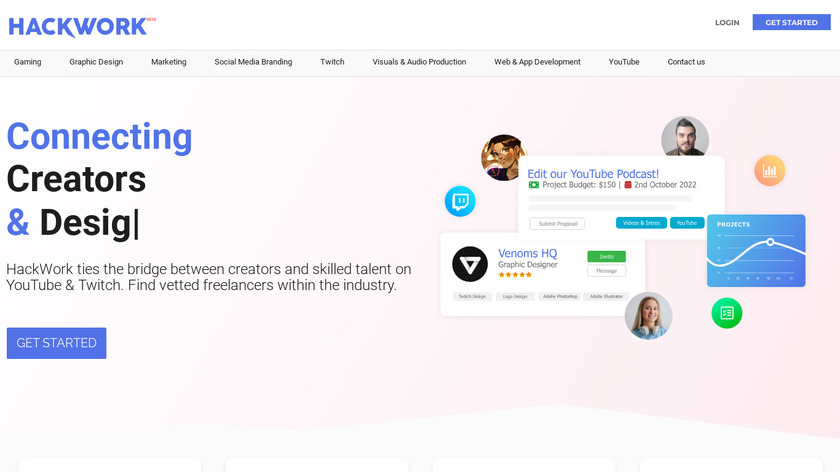
Task: Select the YouTube tag on project card
Action: tap(687, 223)
